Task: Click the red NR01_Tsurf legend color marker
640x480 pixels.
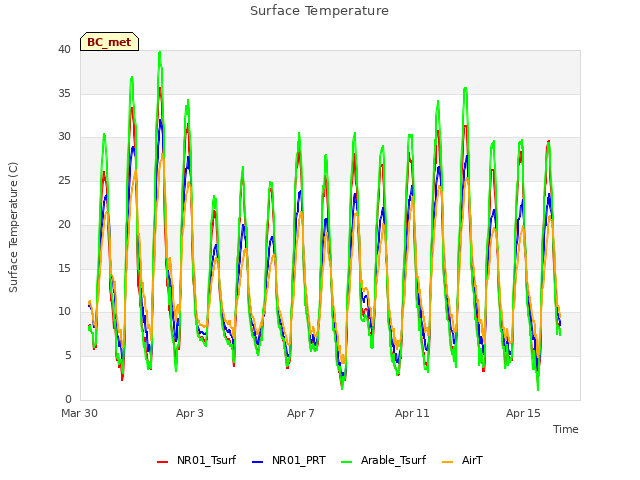Action: point(162,462)
